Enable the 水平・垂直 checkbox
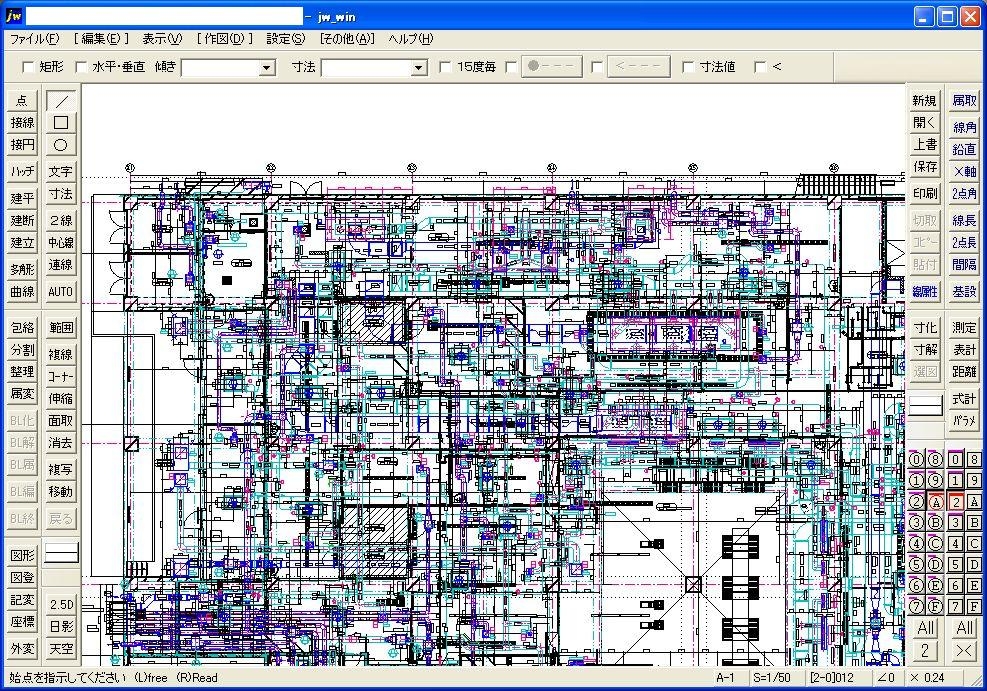This screenshot has width=987, height=691. (81, 67)
